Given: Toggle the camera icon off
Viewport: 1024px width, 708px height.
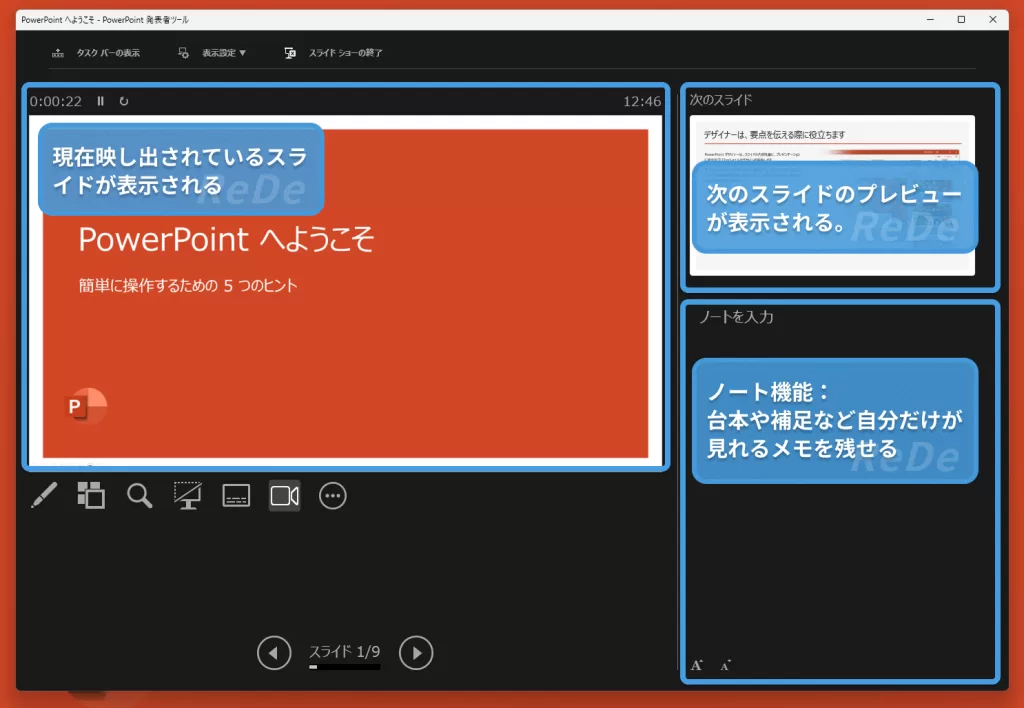Looking at the screenshot, I should pos(284,495).
